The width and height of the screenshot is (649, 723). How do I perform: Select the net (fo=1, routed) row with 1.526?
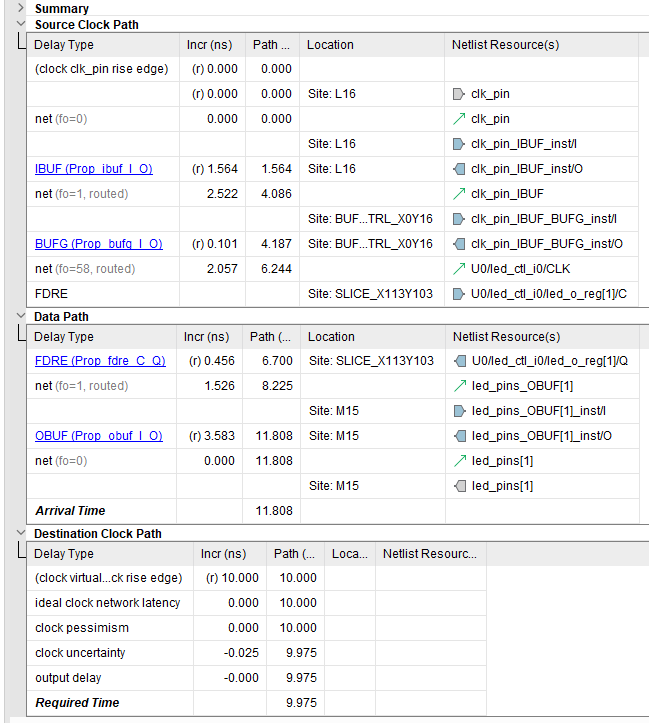point(333,385)
